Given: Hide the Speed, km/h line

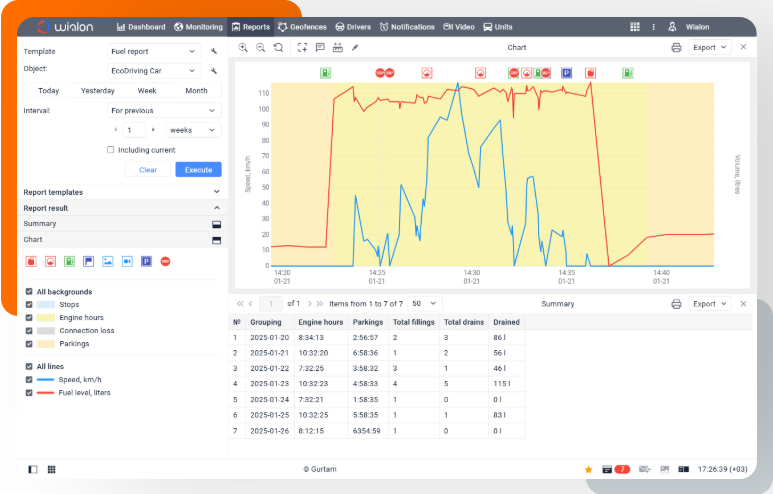Looking at the screenshot, I should point(29,380).
